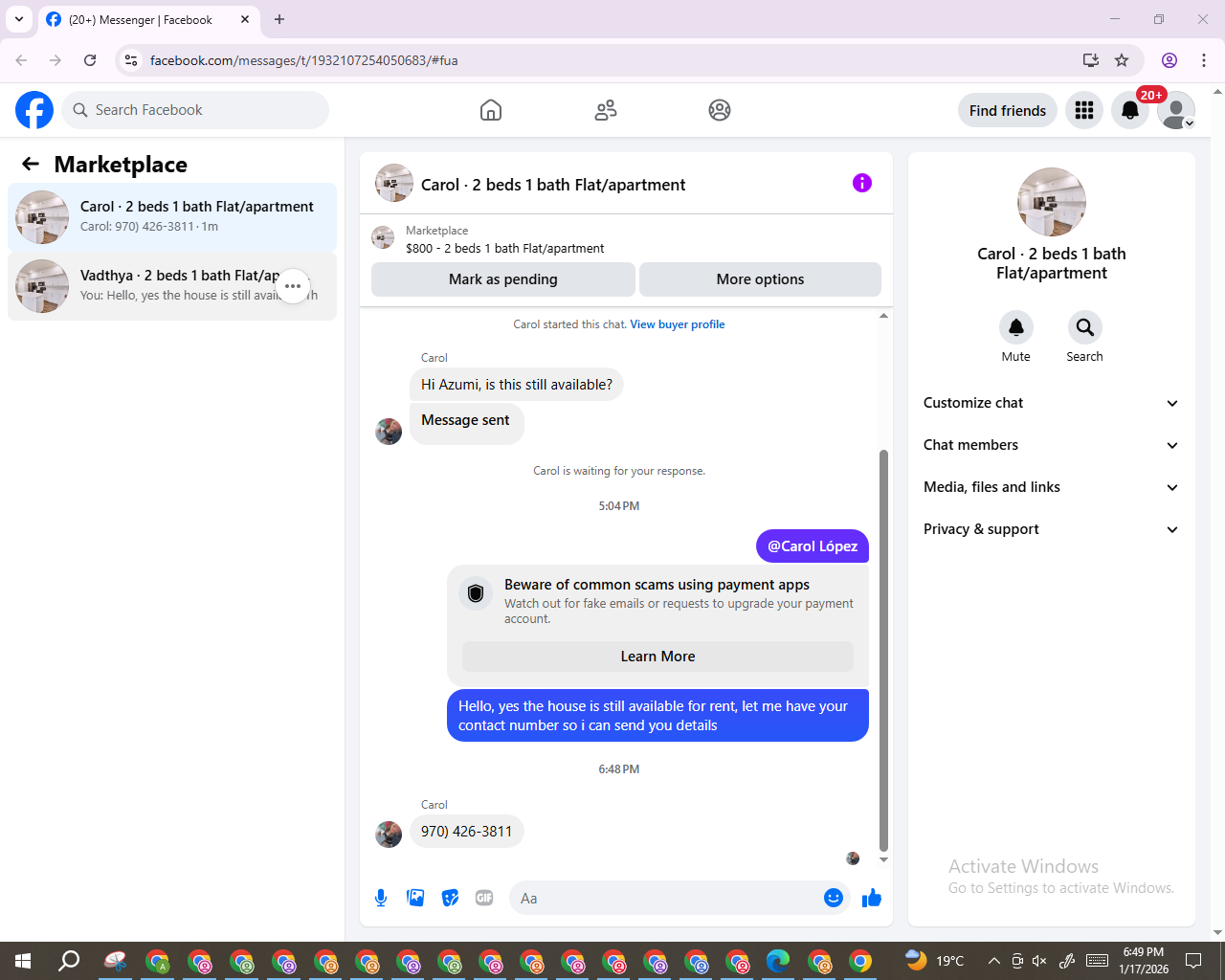Search in conversation with the magnifier icon
Image resolution: width=1225 pixels, height=980 pixels.
coord(1085,327)
